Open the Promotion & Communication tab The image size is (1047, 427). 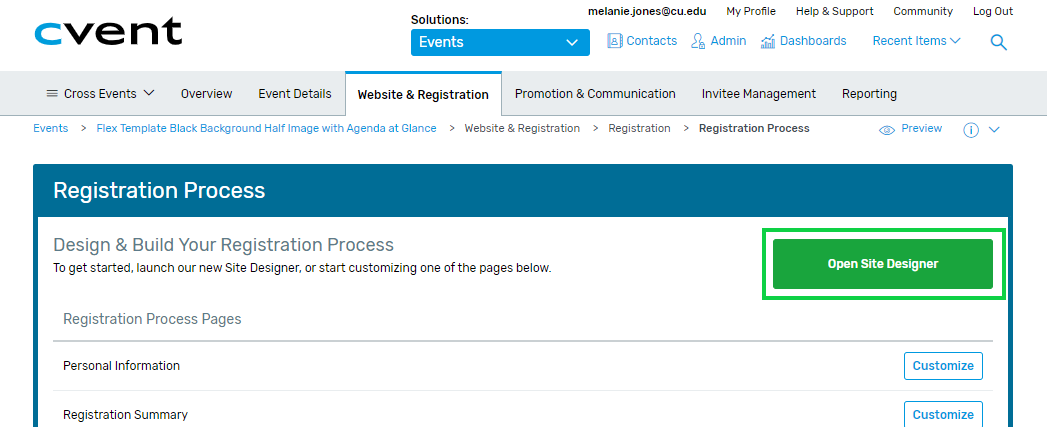595,94
